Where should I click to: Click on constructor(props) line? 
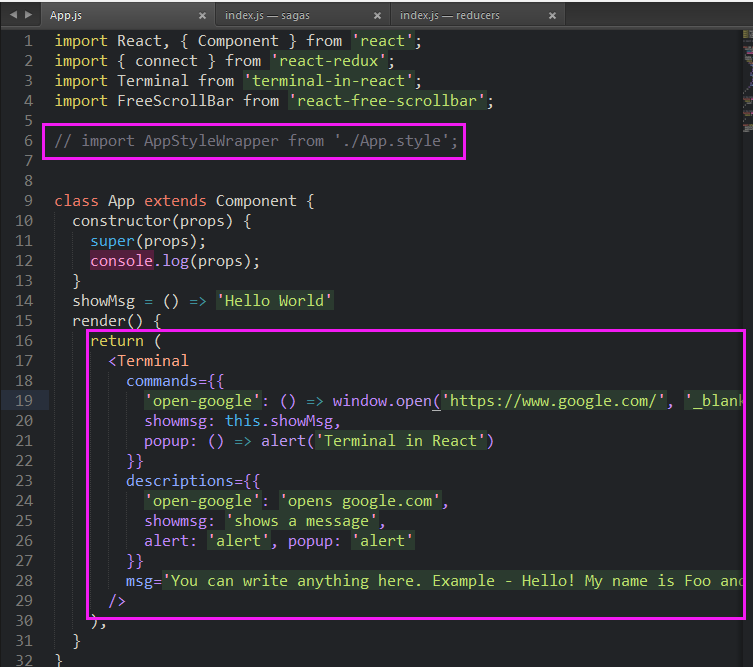tap(161, 221)
